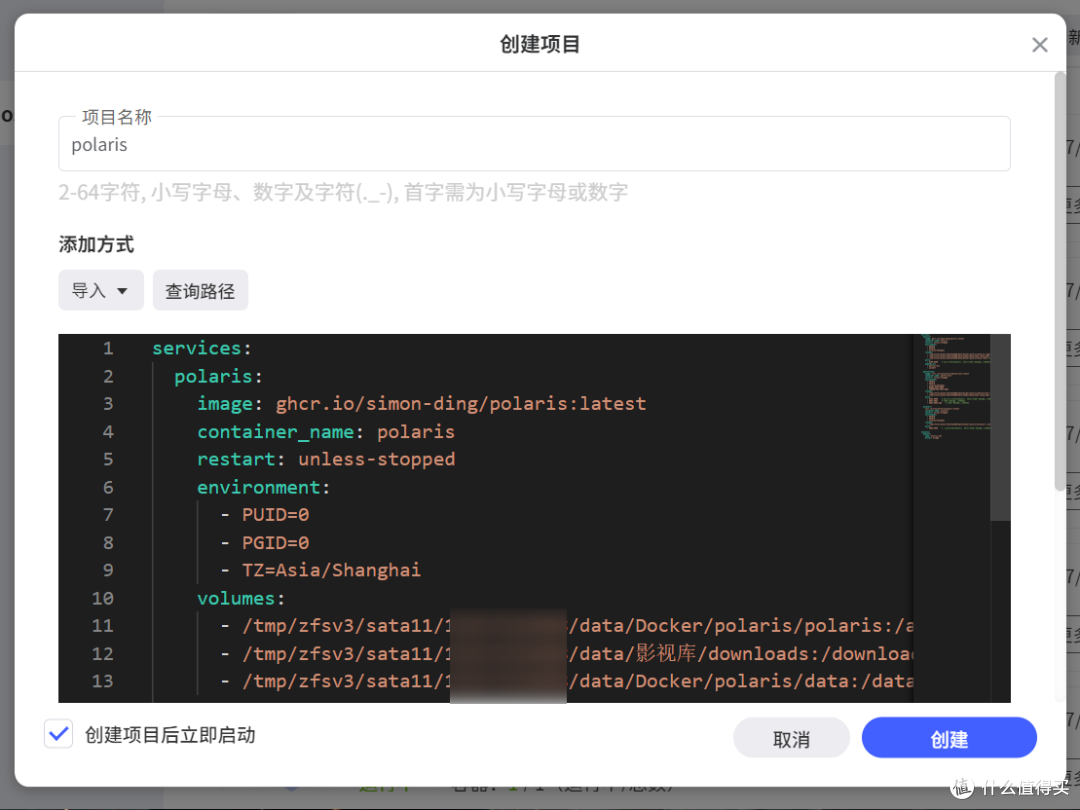Image resolution: width=1080 pixels, height=810 pixels.
Task: Open the 导入 dropdown
Action: tap(101, 291)
